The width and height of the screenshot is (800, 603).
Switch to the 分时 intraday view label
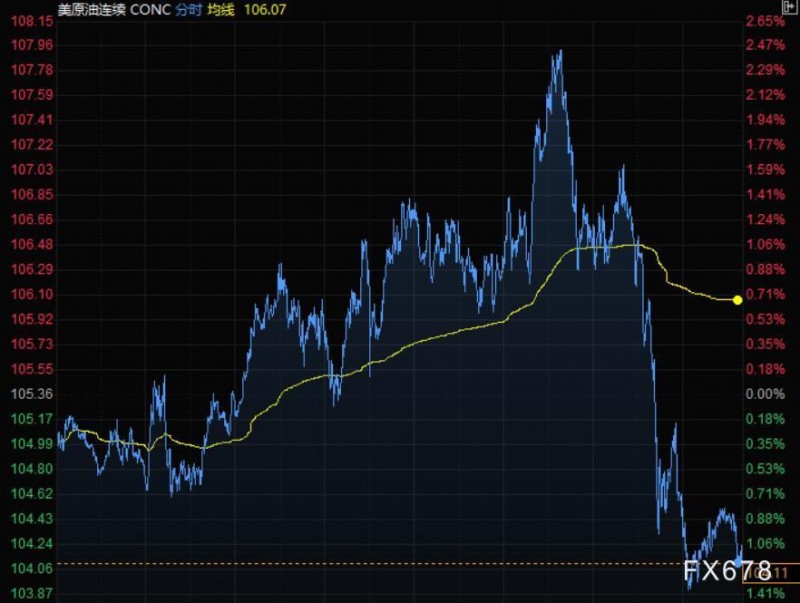[x=189, y=10]
